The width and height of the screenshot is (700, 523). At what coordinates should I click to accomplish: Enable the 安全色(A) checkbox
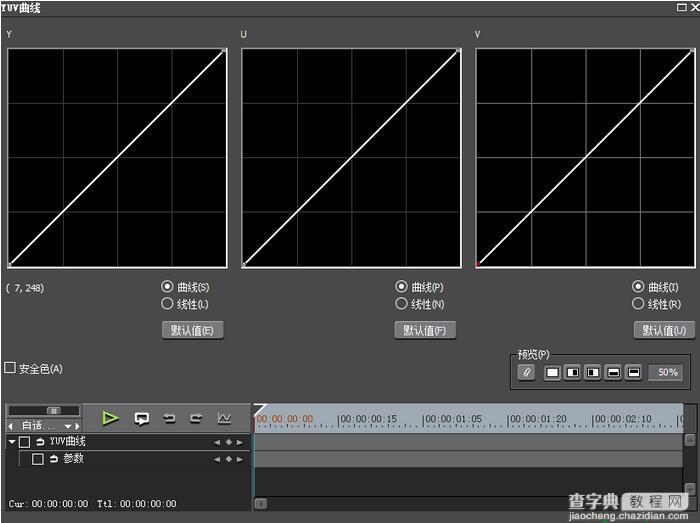coord(10,368)
